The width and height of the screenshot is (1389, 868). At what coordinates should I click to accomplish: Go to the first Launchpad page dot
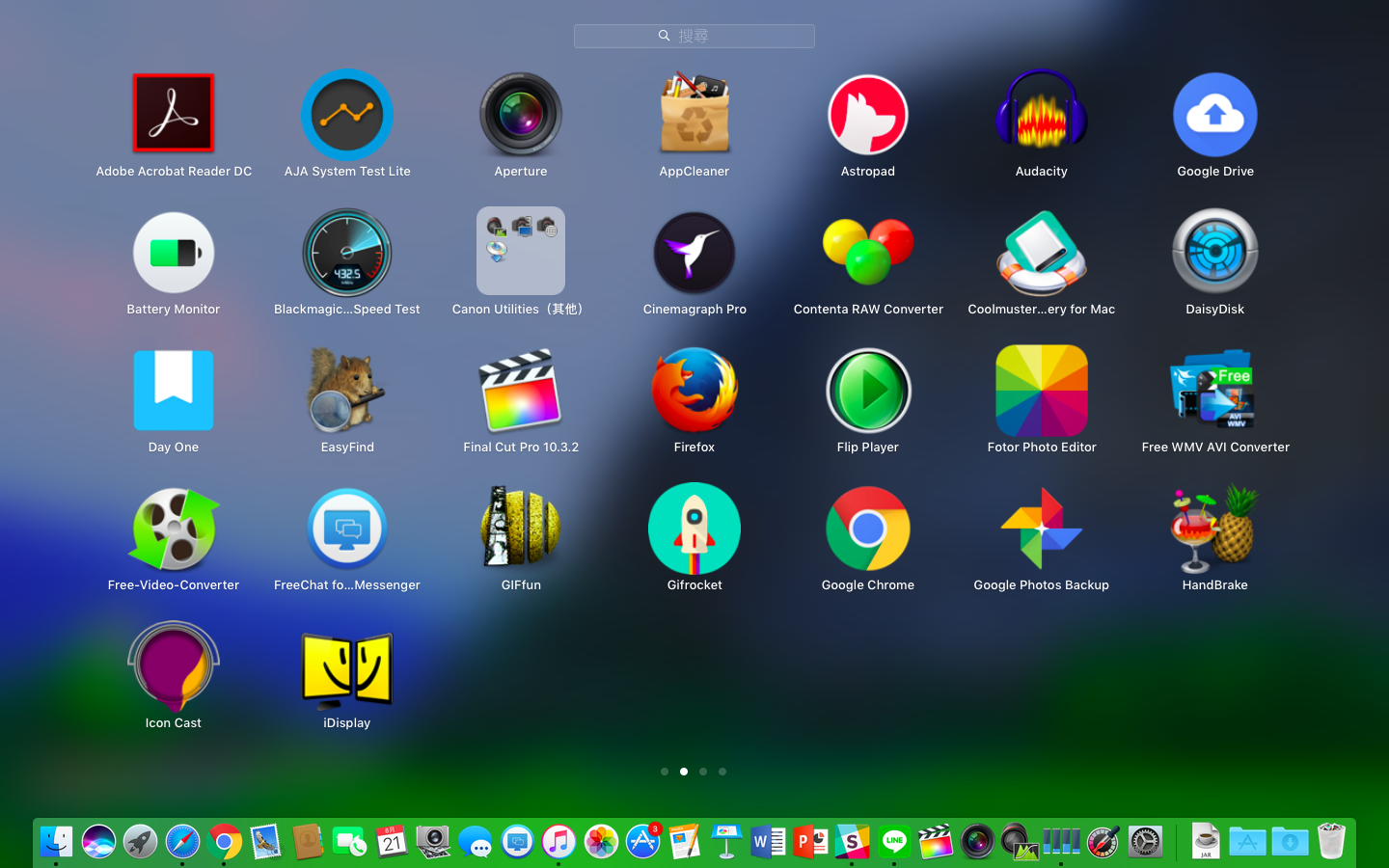(x=665, y=772)
